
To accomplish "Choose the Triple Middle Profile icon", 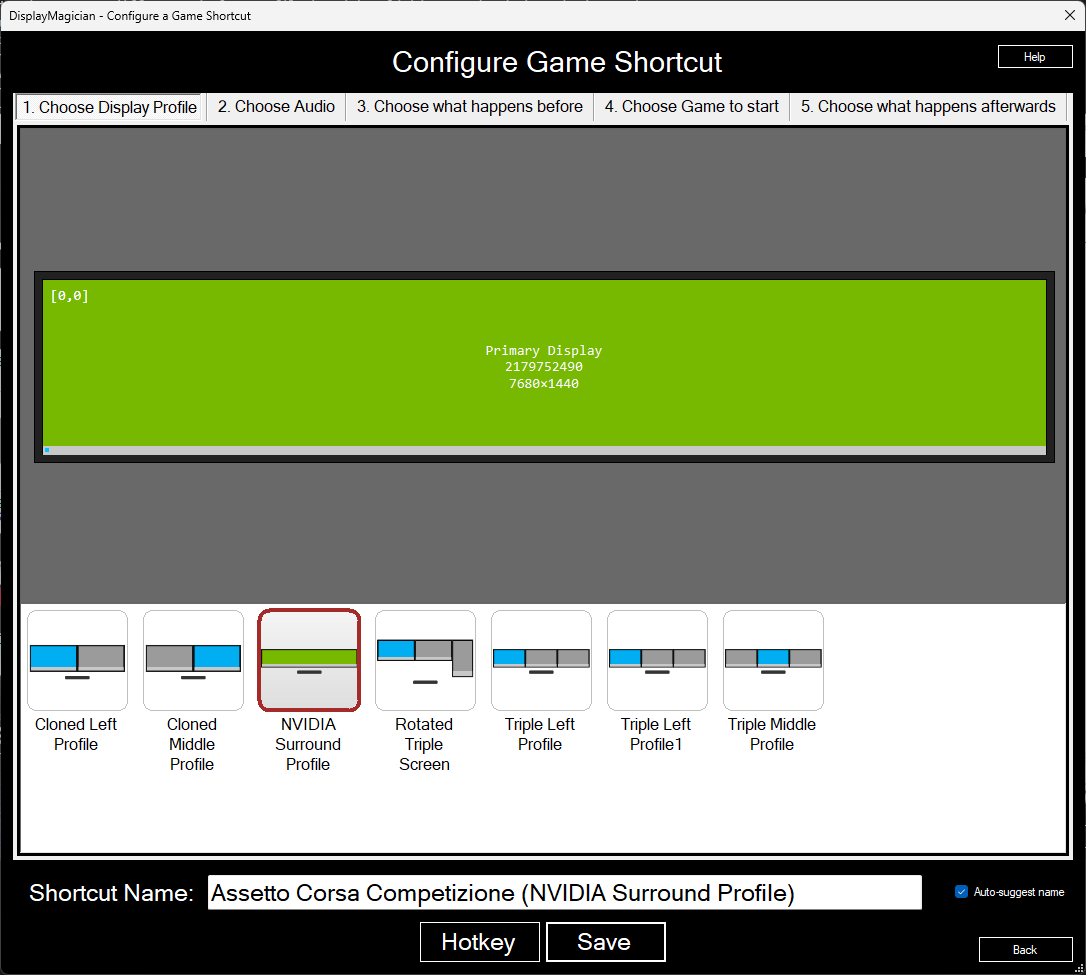I will [773, 660].
